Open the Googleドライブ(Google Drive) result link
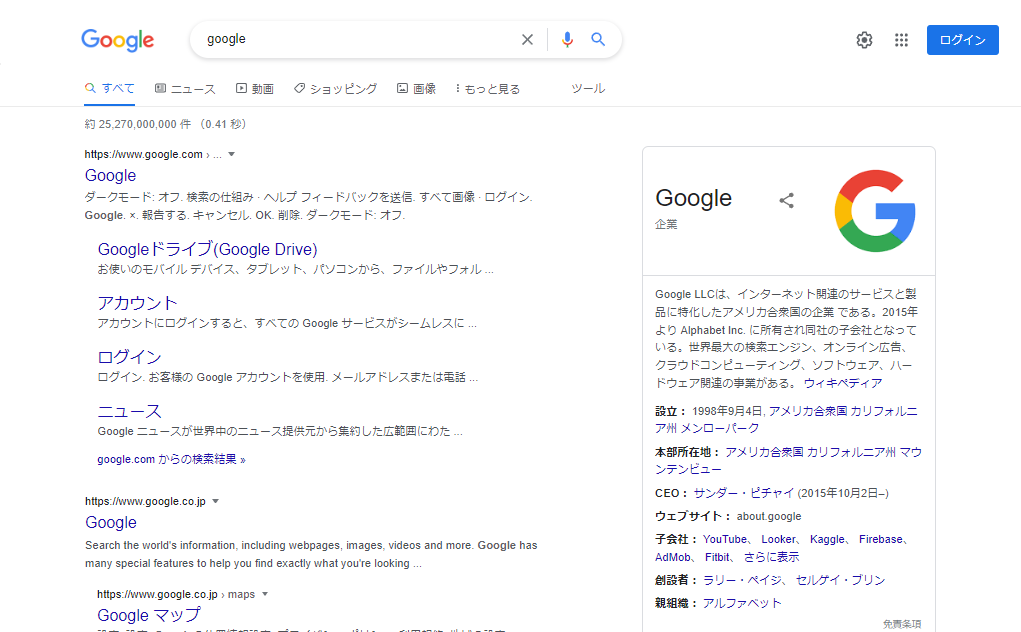Image resolution: width=1021 pixels, height=632 pixels. click(x=207, y=249)
